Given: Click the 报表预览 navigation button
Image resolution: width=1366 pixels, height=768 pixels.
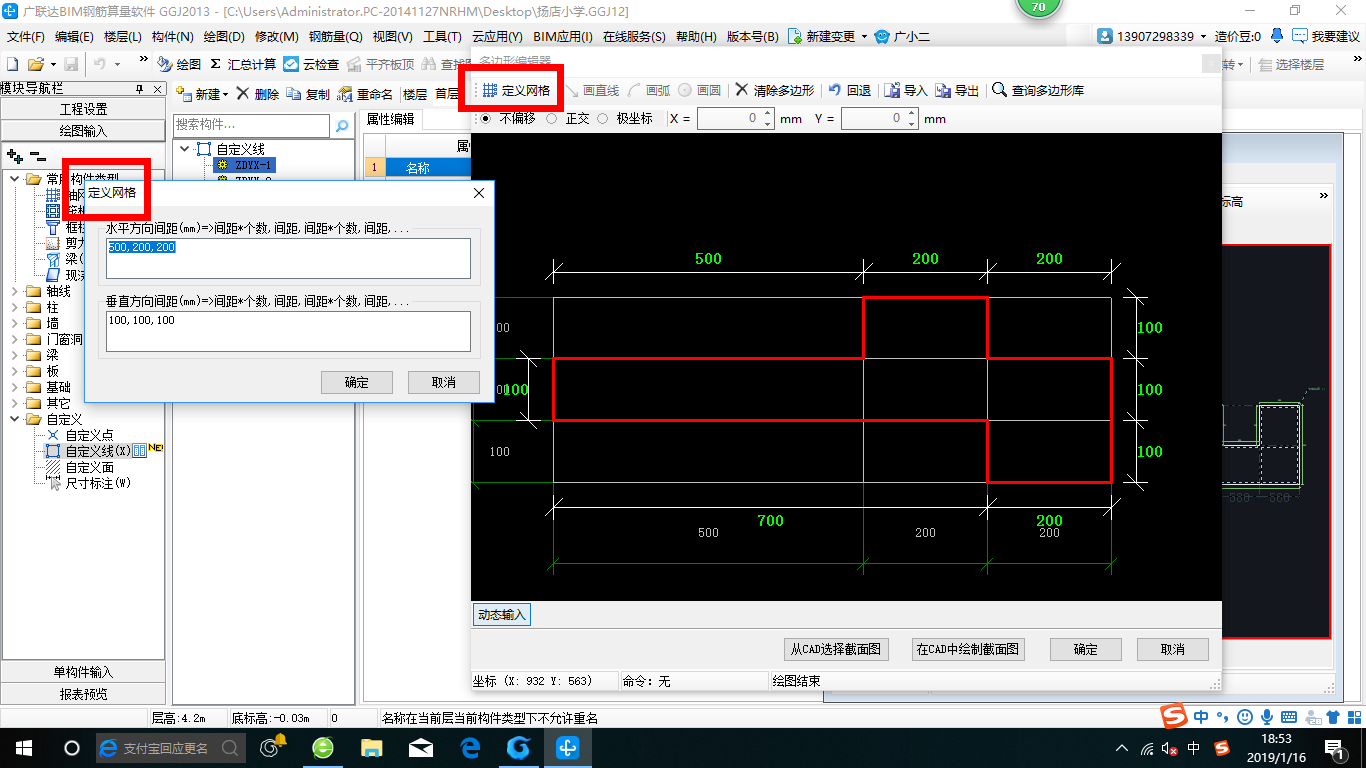Looking at the screenshot, I should pos(83,694).
